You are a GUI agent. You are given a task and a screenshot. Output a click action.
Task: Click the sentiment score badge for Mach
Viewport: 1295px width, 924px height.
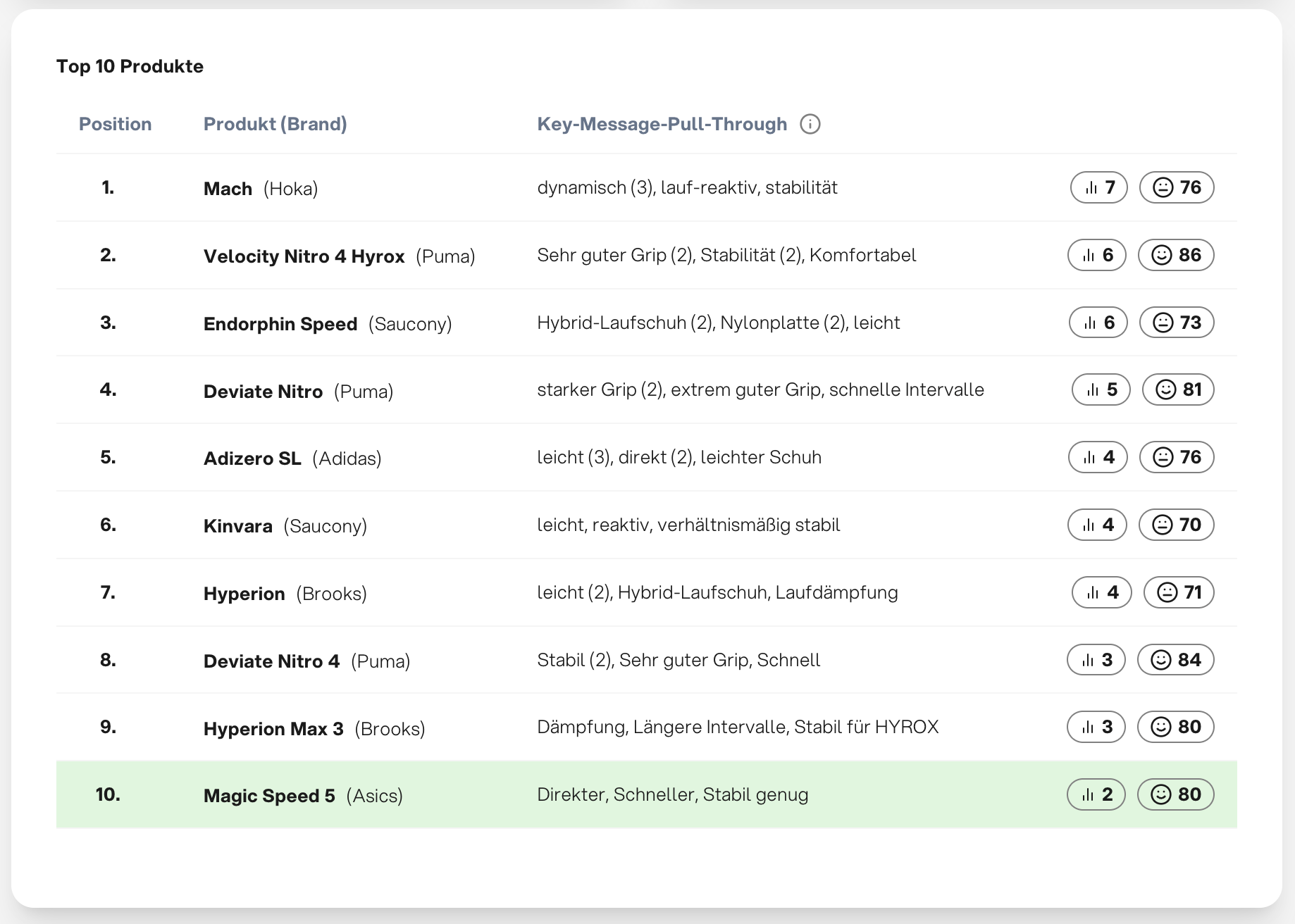tap(1177, 187)
